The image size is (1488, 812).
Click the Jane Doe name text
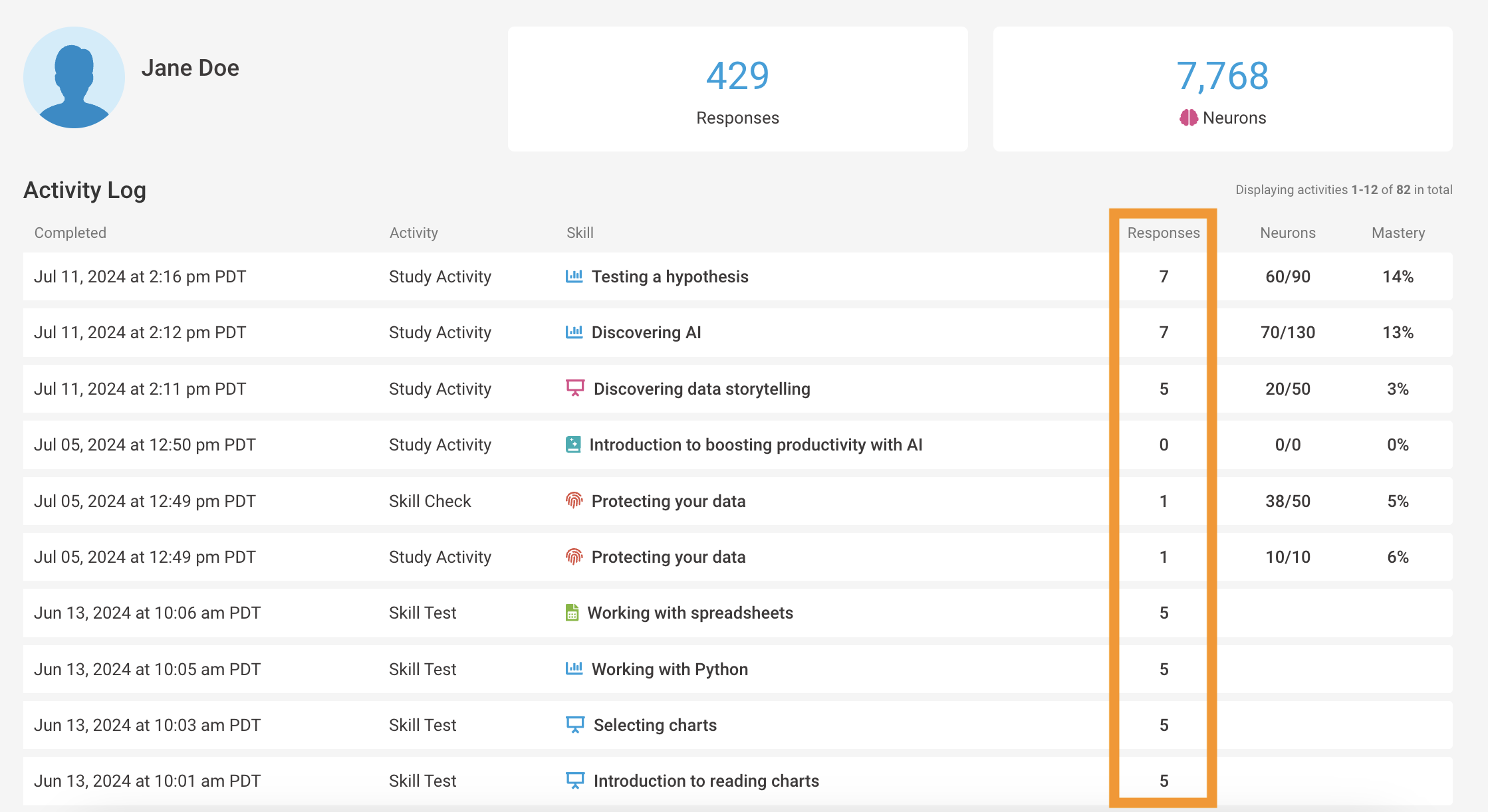pos(190,68)
